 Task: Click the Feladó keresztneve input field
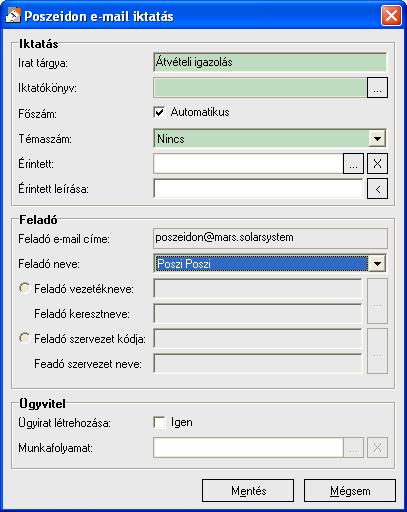(258, 314)
